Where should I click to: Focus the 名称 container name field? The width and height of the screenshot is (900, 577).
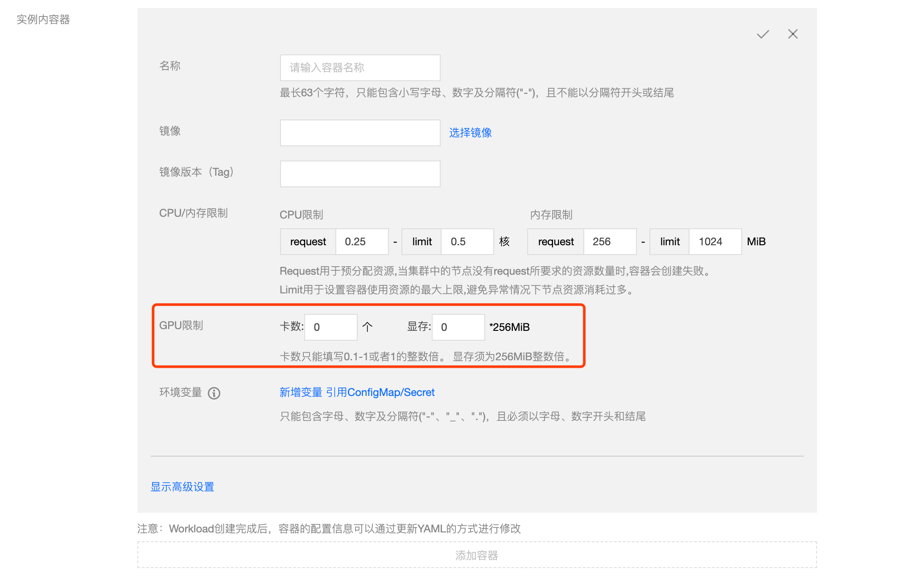pyautogui.click(x=360, y=68)
